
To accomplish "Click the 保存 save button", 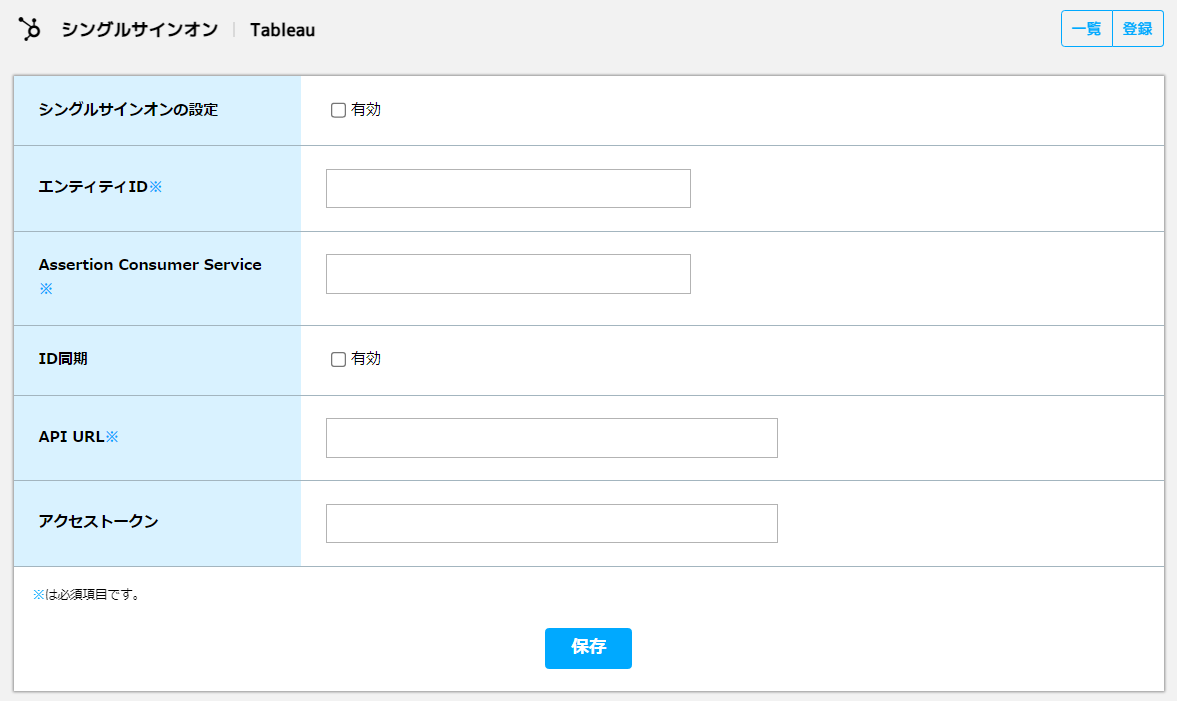I will [588, 648].
